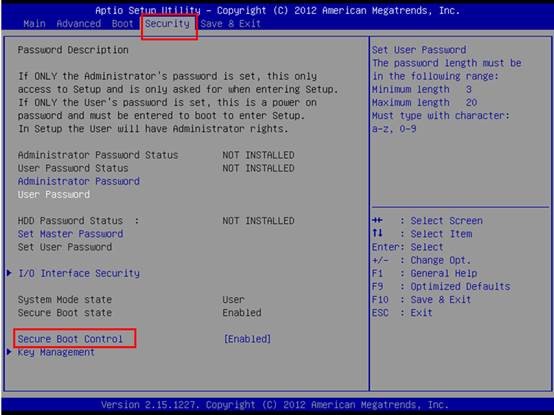Click Administrator Password Status label
This screenshot has height=415, width=554.
[98, 155]
